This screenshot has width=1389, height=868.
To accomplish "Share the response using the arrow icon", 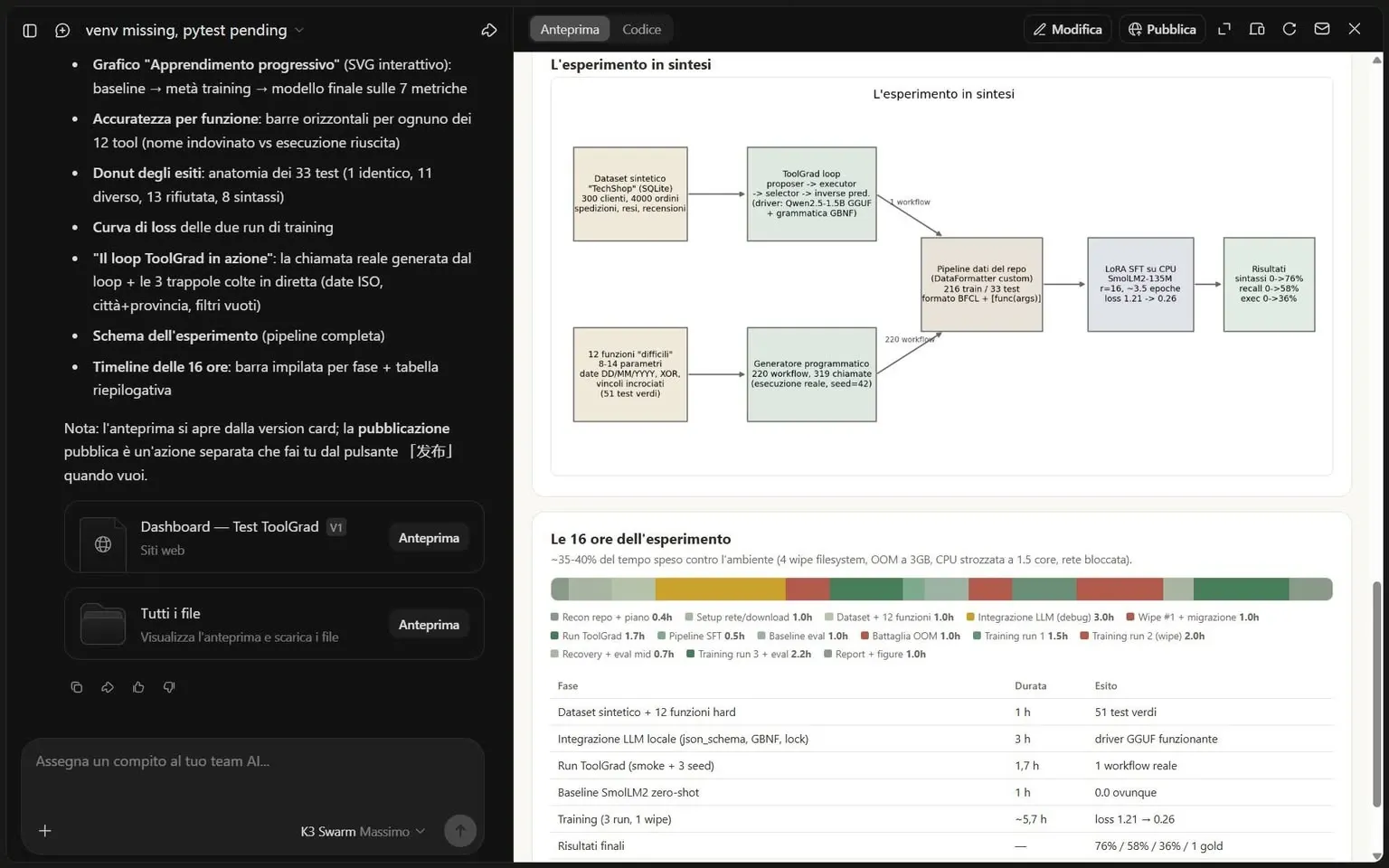I will (x=108, y=687).
